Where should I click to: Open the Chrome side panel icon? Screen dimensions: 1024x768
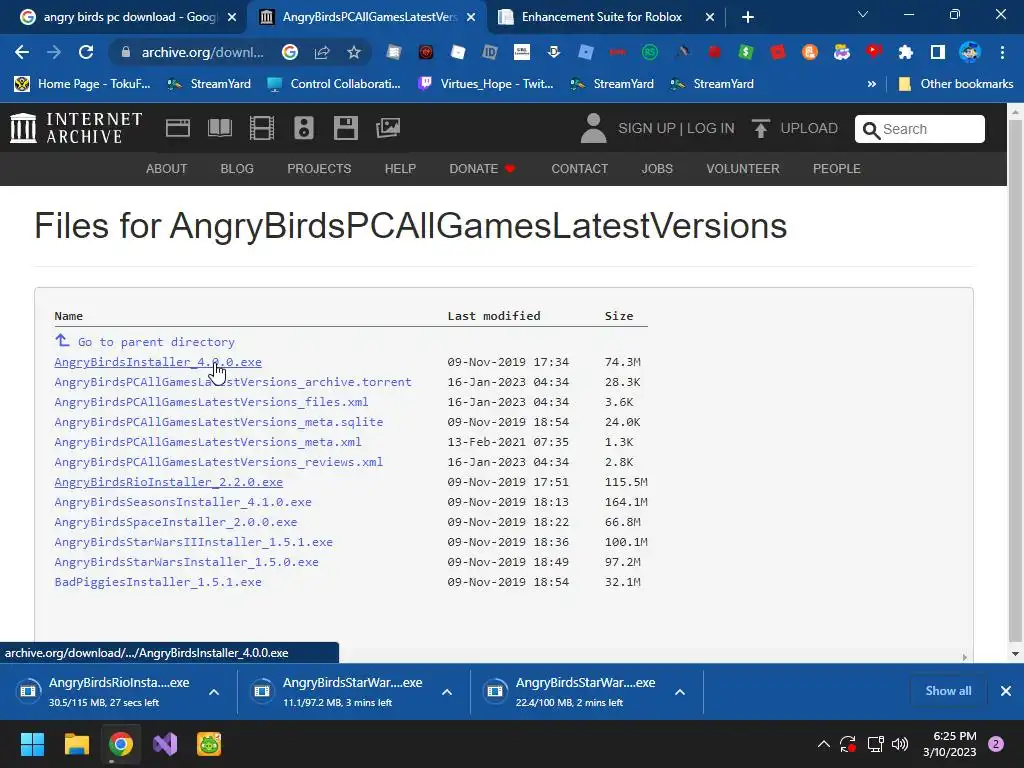(x=938, y=52)
